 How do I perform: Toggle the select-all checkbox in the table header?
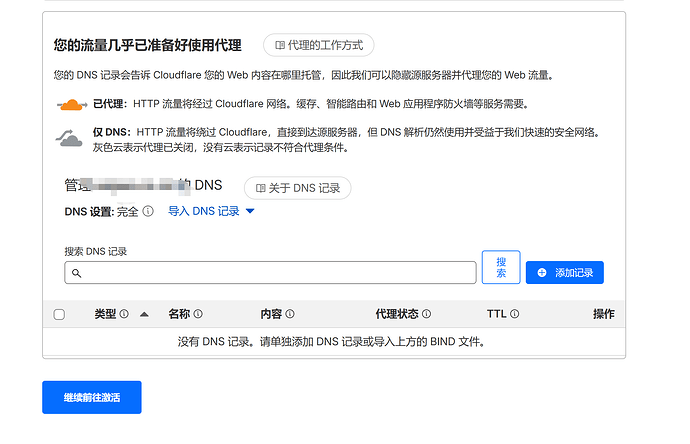tap(59, 314)
